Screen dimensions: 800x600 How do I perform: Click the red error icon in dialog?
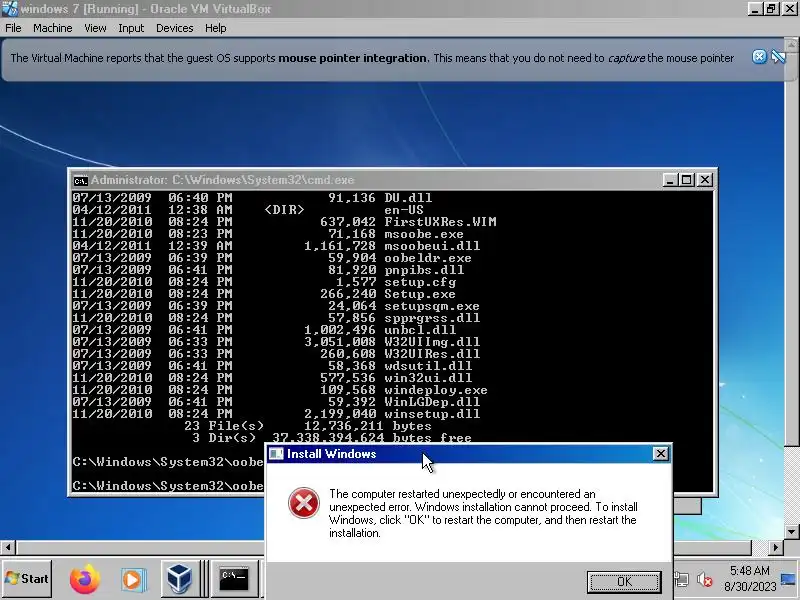tap(304, 503)
